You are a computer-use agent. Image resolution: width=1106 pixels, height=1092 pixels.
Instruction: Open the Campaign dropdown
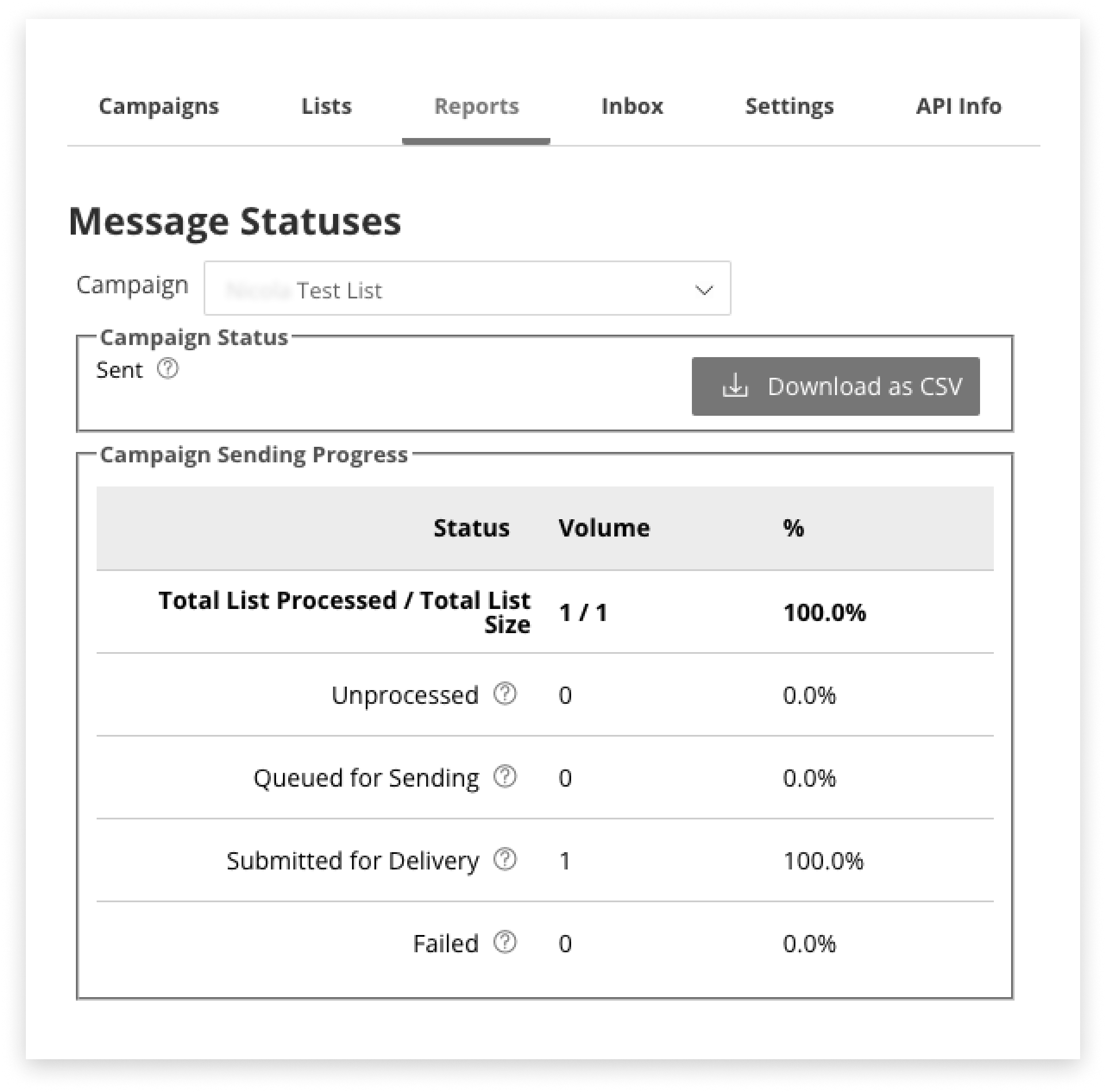[467, 288]
